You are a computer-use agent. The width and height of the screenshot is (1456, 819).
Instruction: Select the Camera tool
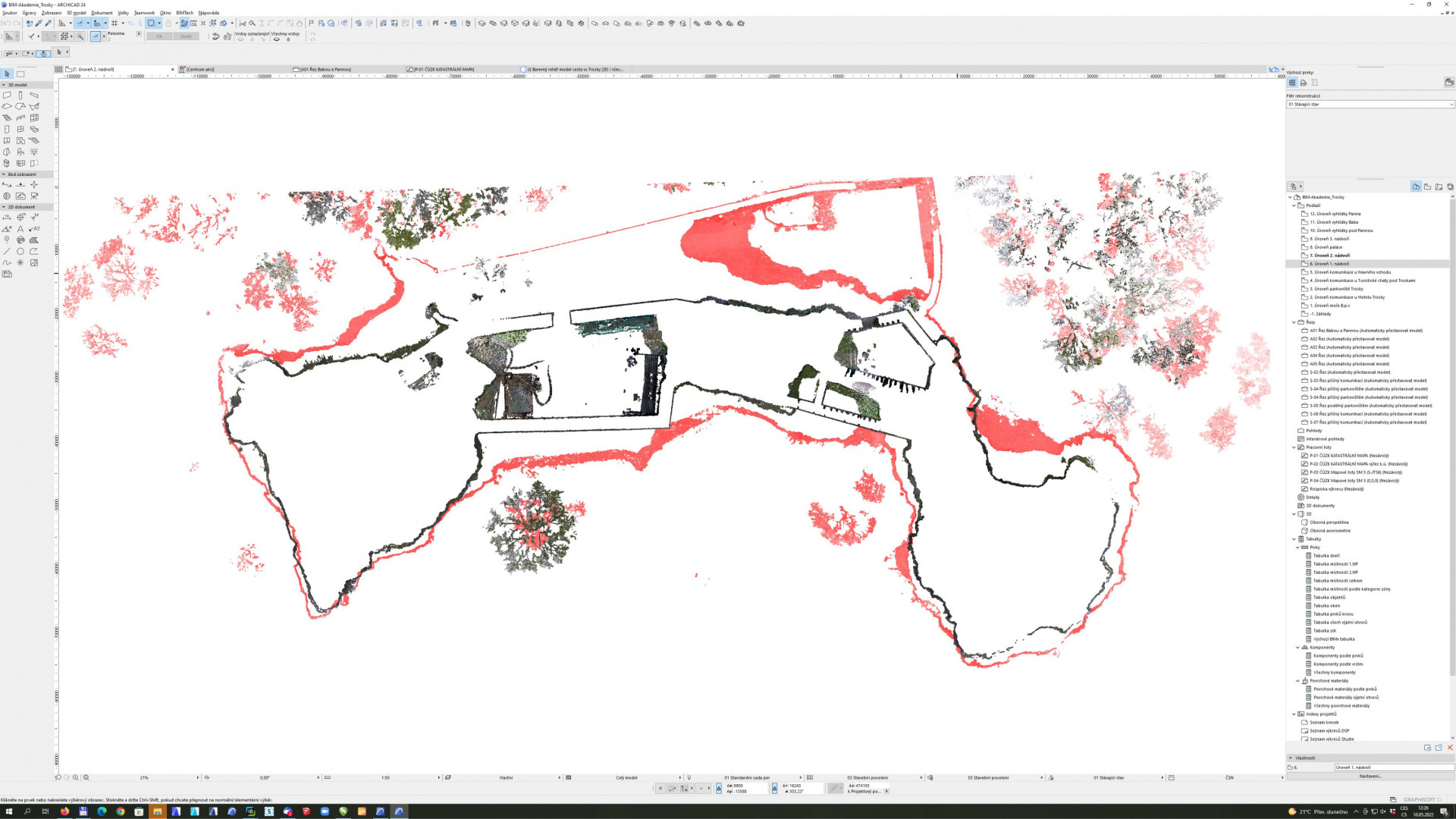pos(34,196)
